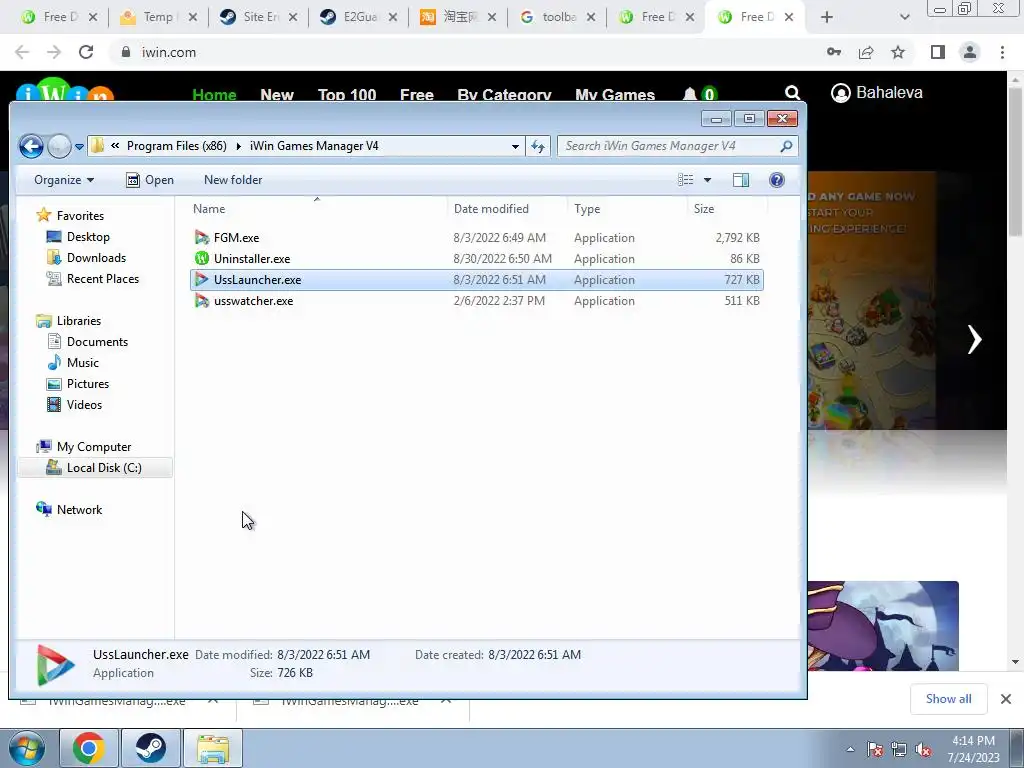Select Network in navigation pane
1024x768 pixels.
(x=79, y=509)
